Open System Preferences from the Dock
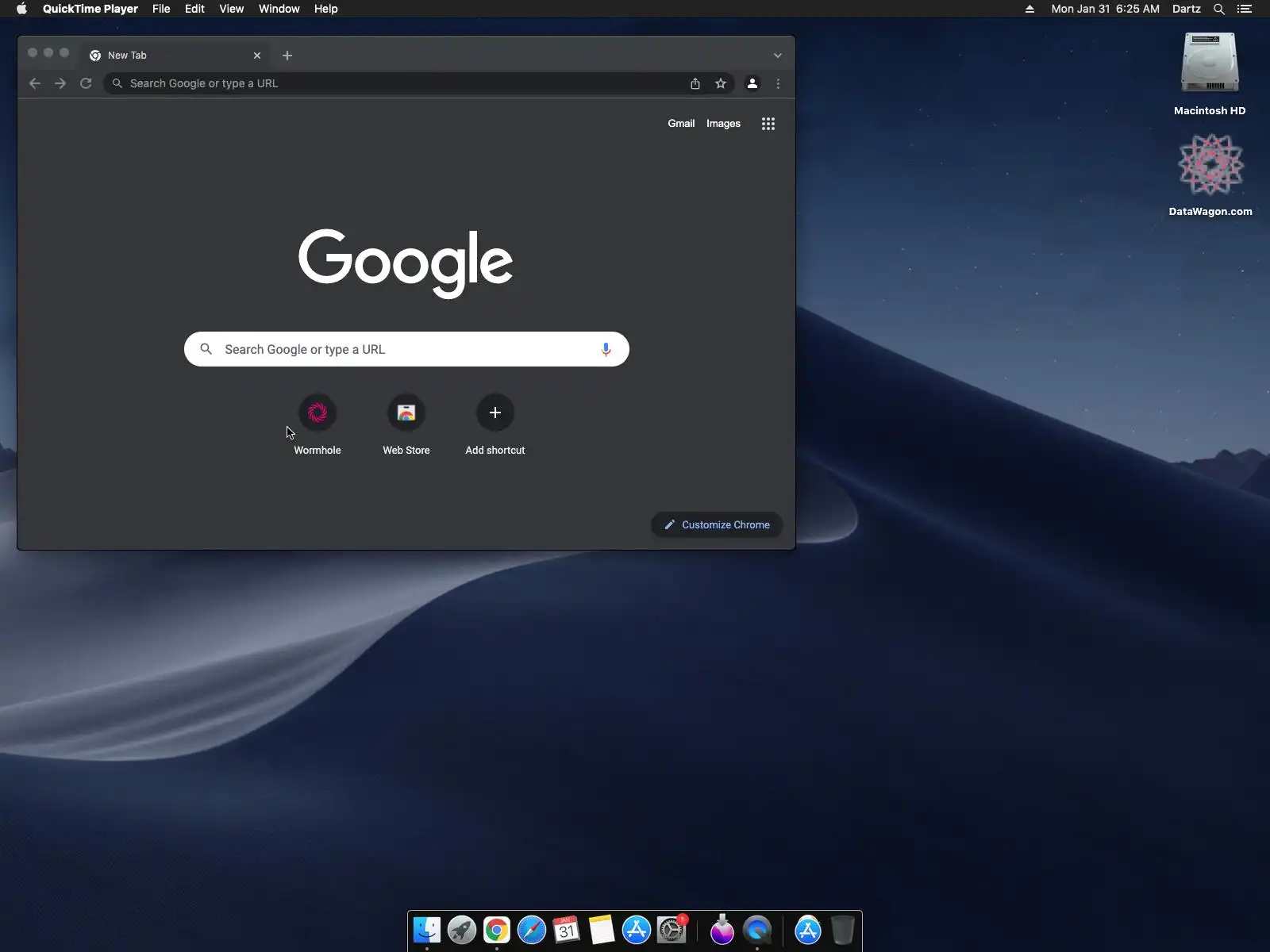Image resolution: width=1270 pixels, height=952 pixels. [672, 930]
